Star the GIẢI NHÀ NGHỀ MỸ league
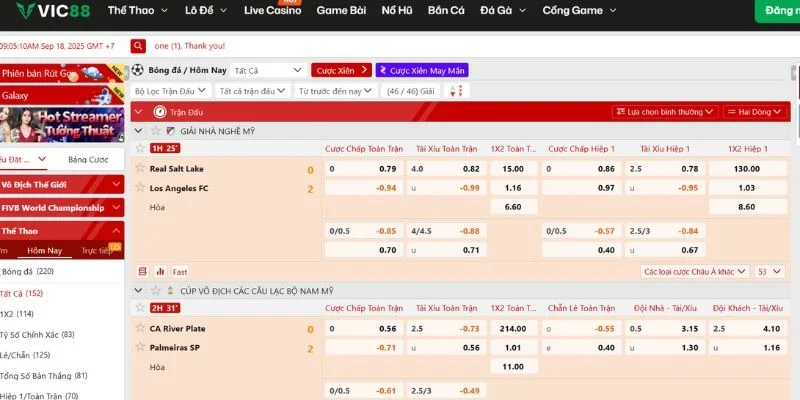 coord(156,131)
